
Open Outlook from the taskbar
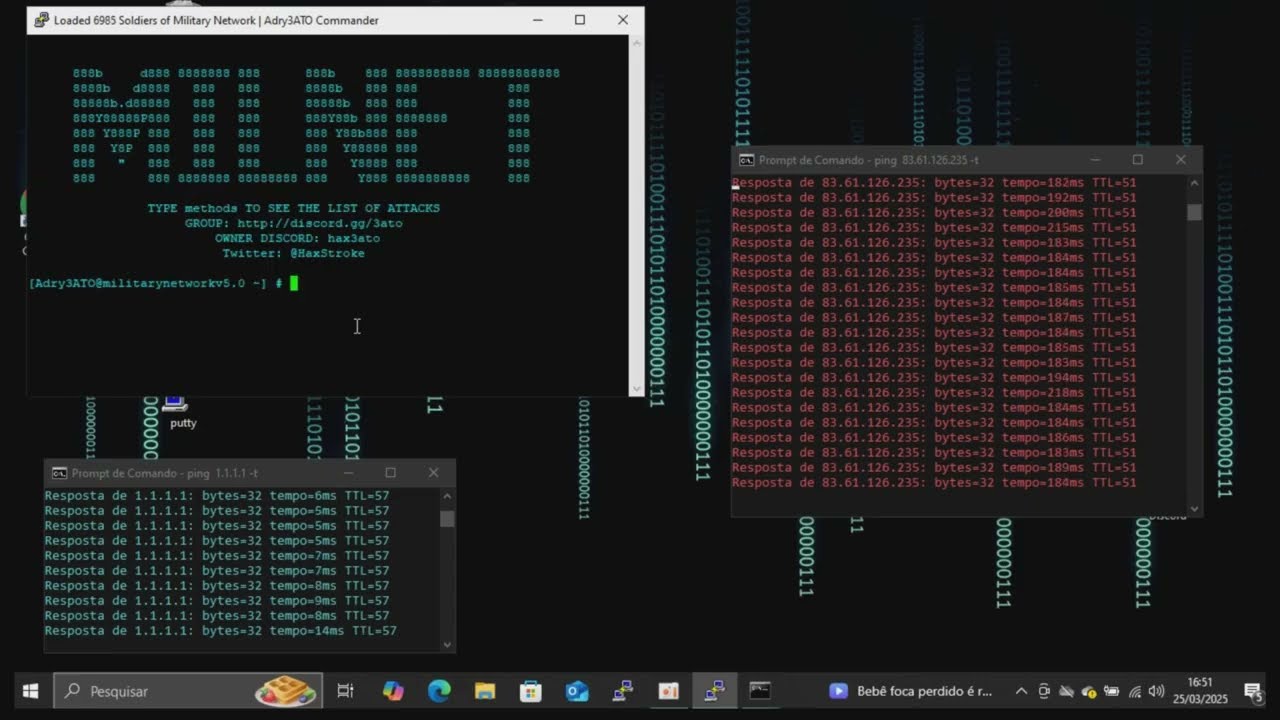[x=577, y=691]
